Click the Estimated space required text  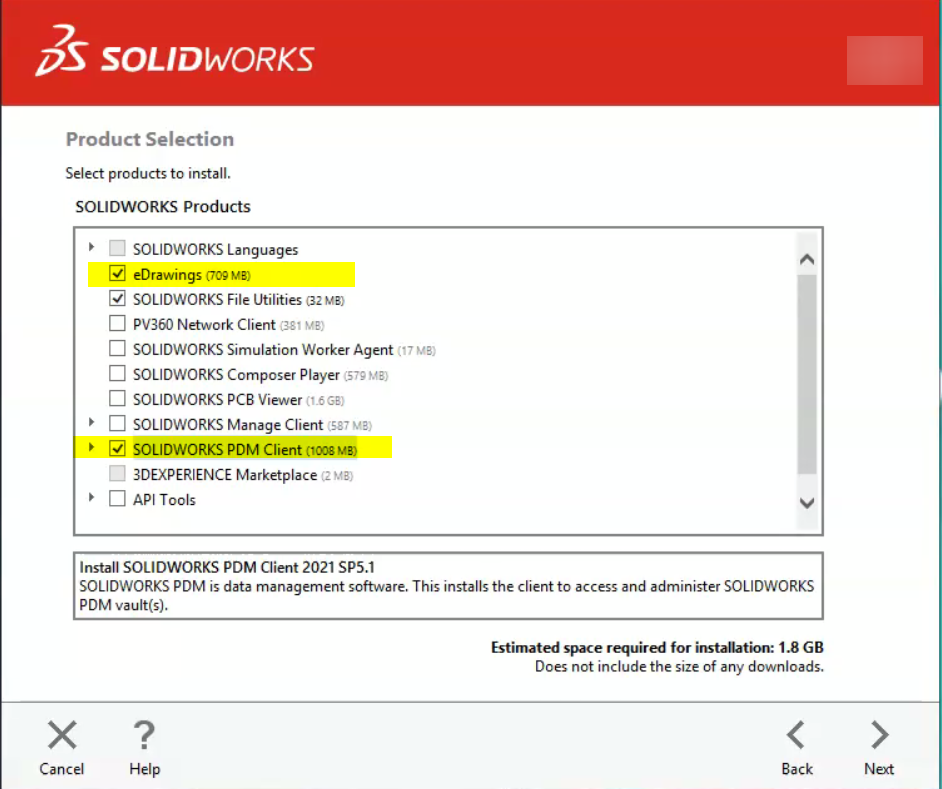657,648
